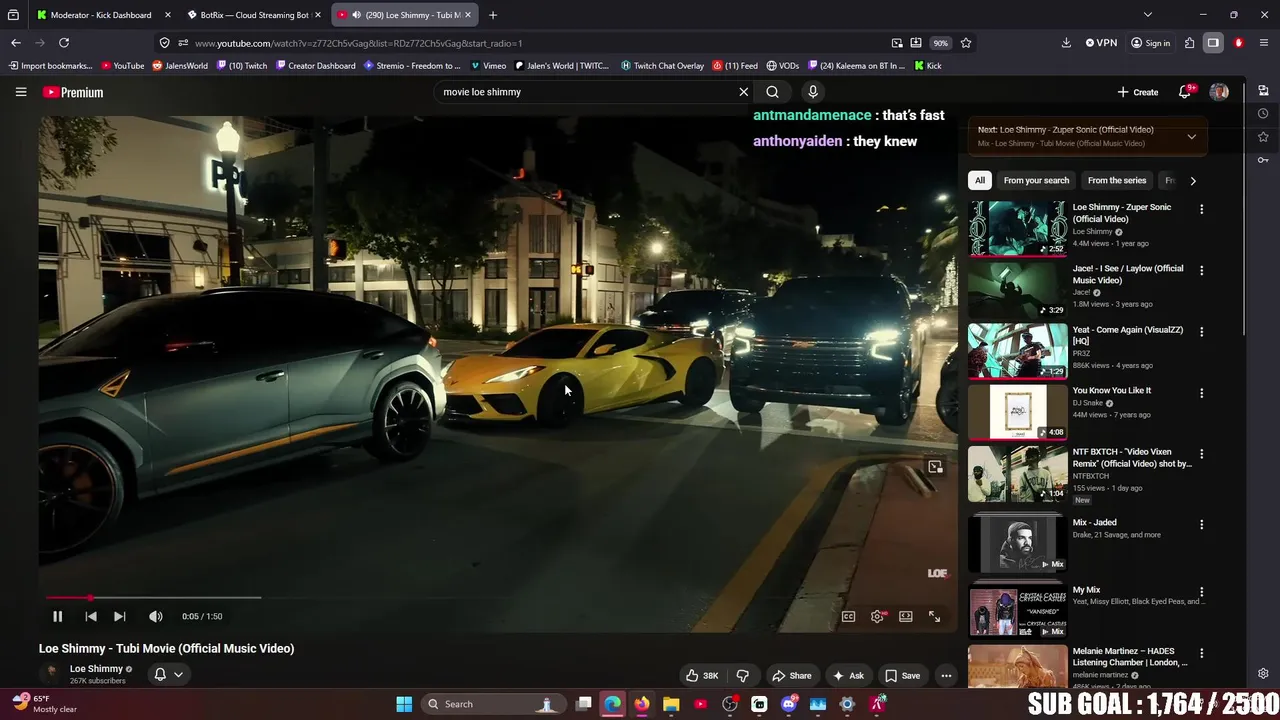Open the weather widget showing 65°F
Viewport: 1280px width, 720px height.
pos(43,704)
